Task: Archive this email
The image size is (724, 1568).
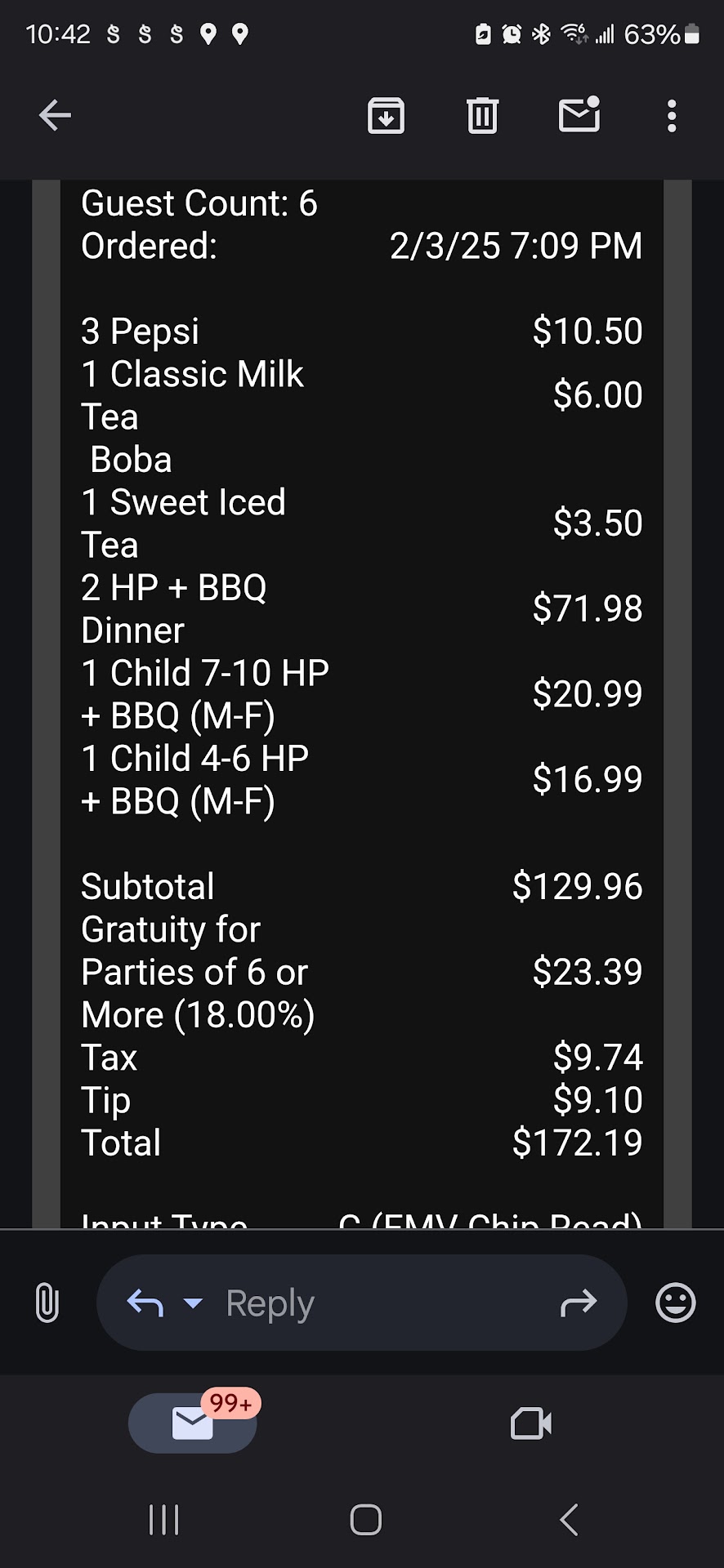Action: (x=386, y=115)
